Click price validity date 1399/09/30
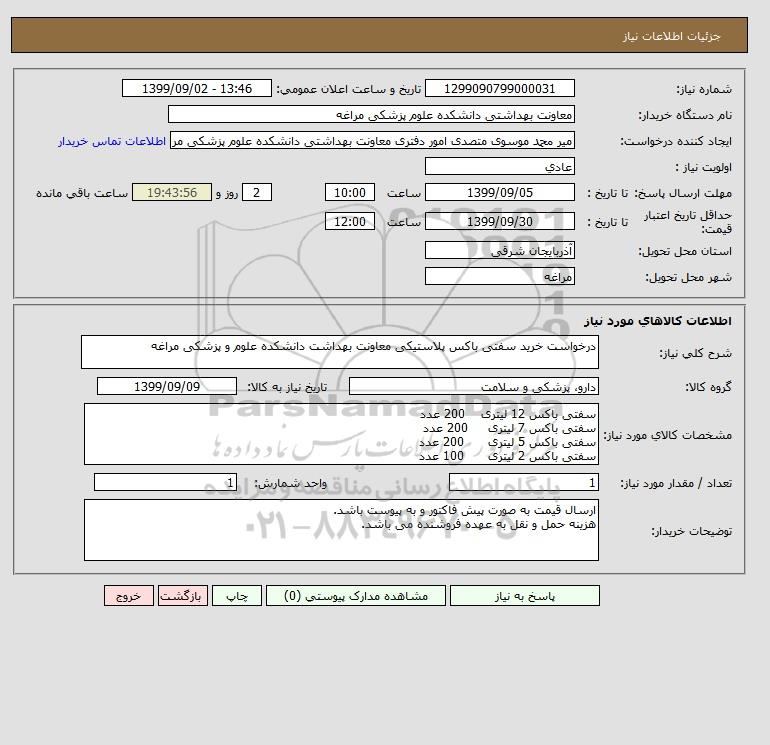Image resolution: width=770 pixels, height=745 pixels. click(499, 221)
